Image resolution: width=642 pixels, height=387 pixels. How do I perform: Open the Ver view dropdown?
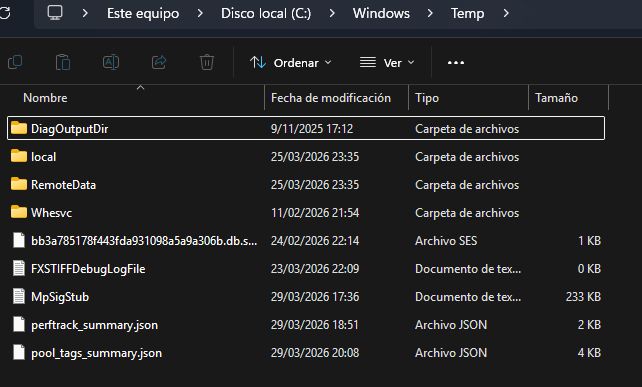tap(387, 63)
